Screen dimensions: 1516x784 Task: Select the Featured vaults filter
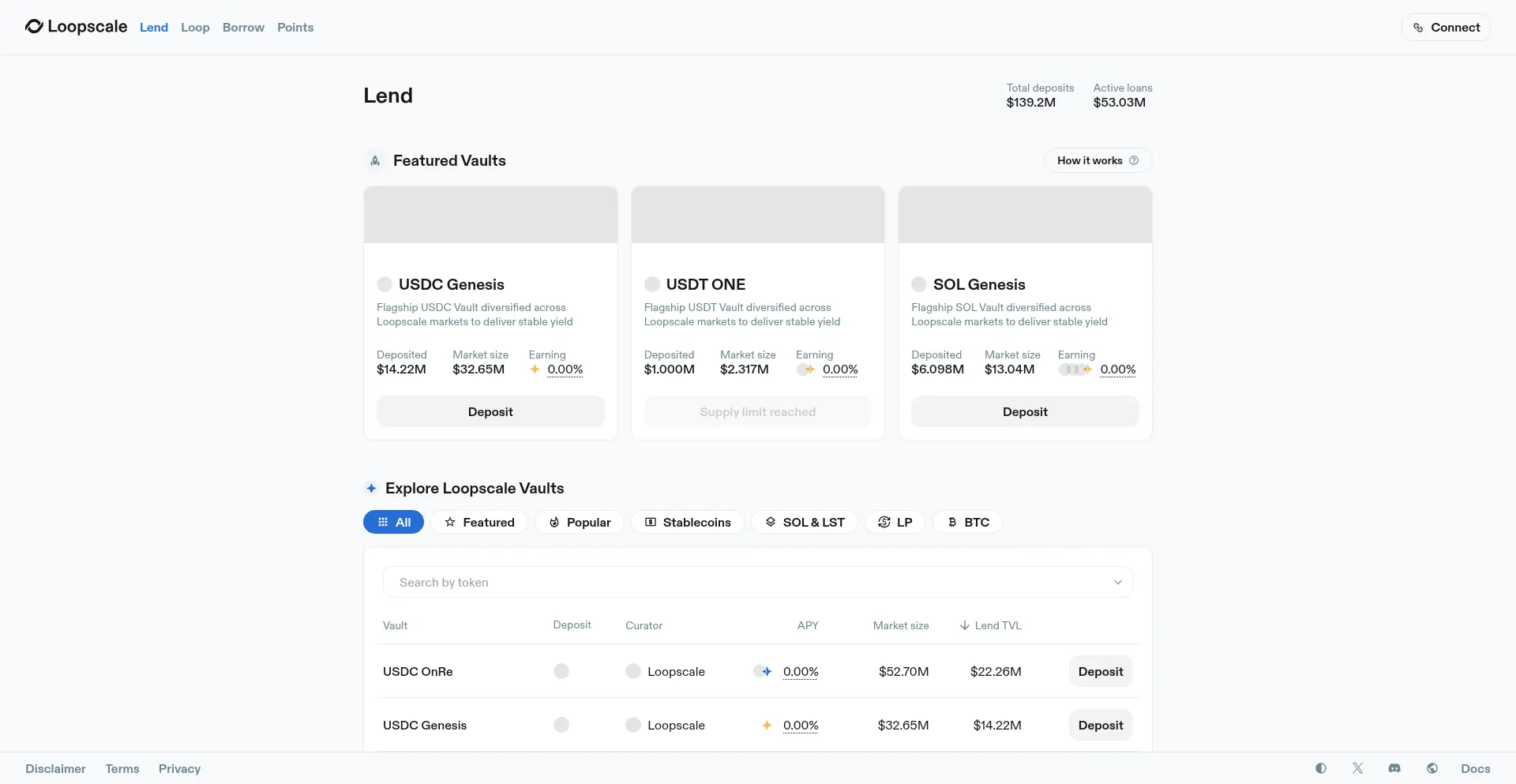click(479, 522)
